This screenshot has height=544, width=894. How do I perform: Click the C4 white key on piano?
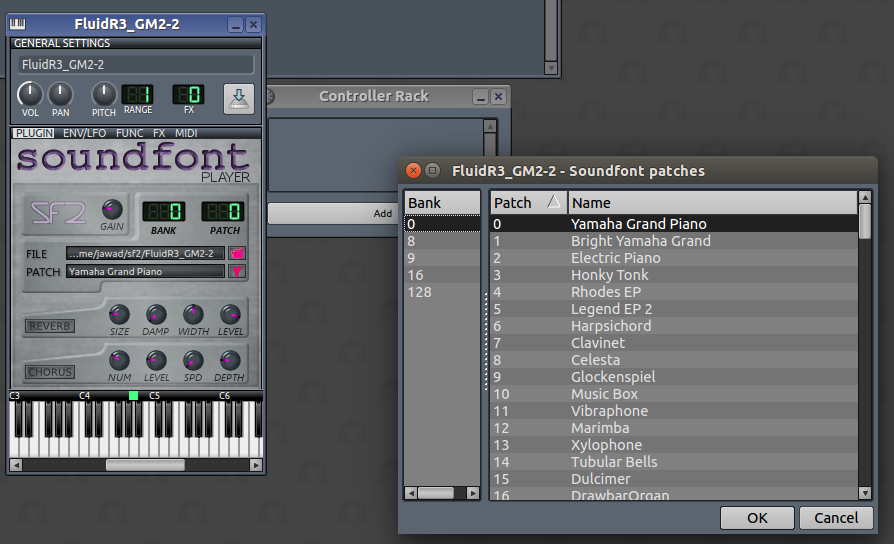85,445
